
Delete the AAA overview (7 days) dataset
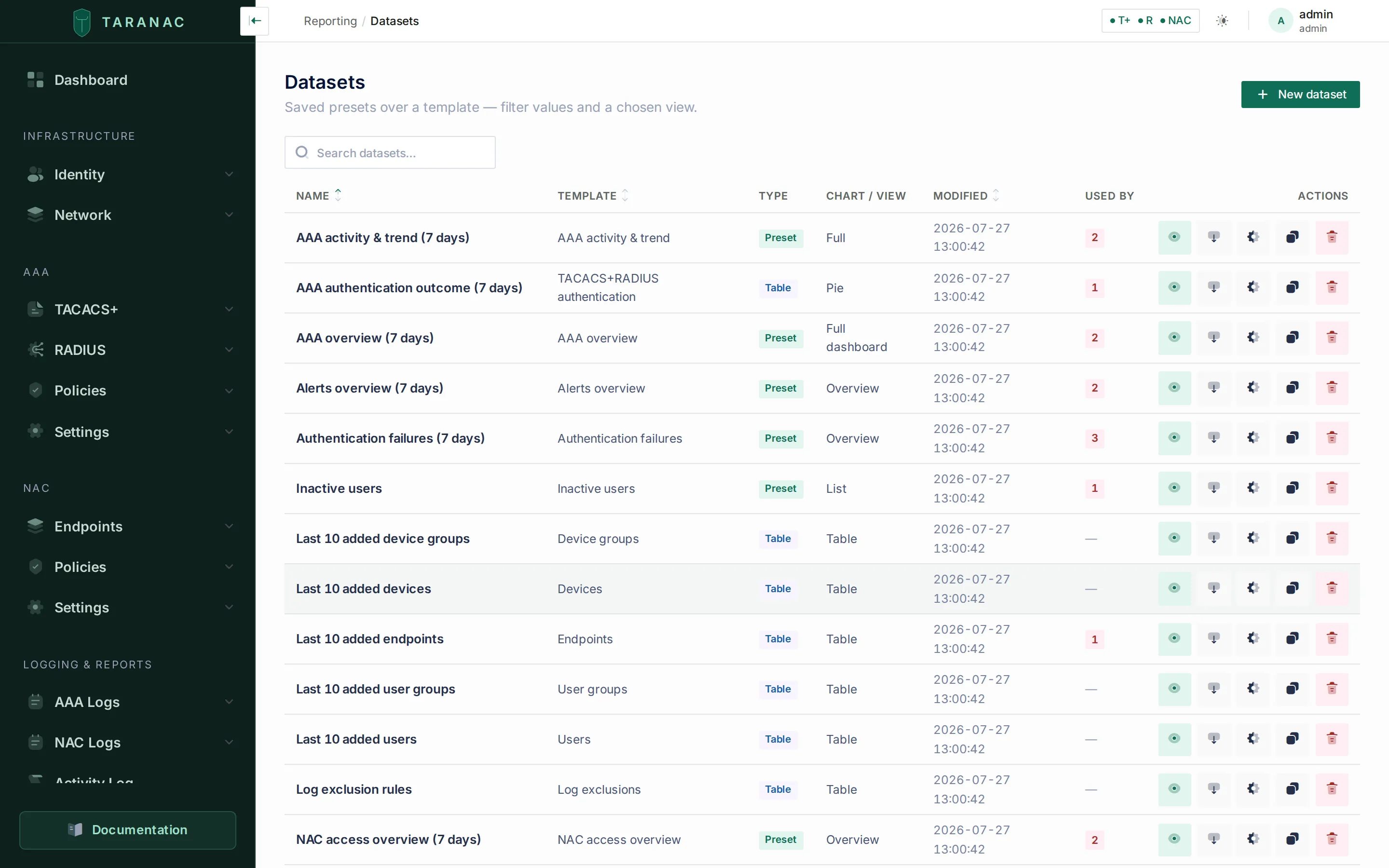pyautogui.click(x=1332, y=338)
